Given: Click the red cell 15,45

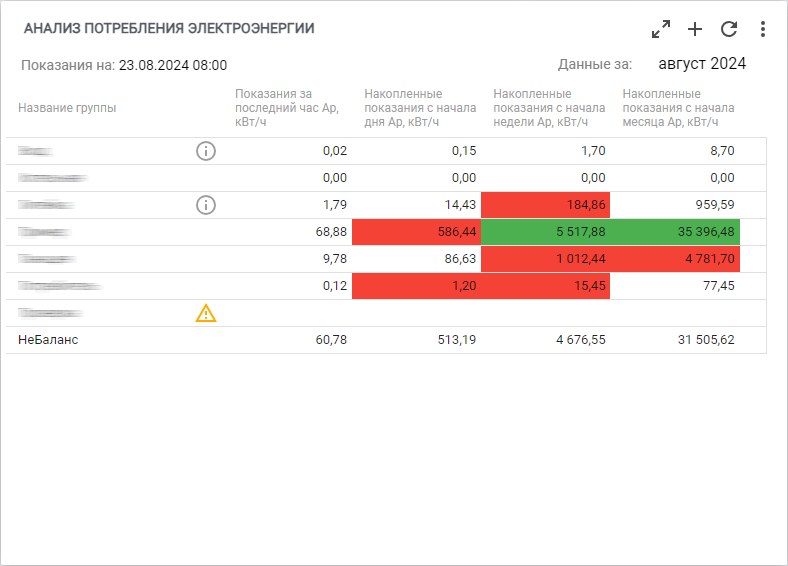Looking at the screenshot, I should click(545, 286).
